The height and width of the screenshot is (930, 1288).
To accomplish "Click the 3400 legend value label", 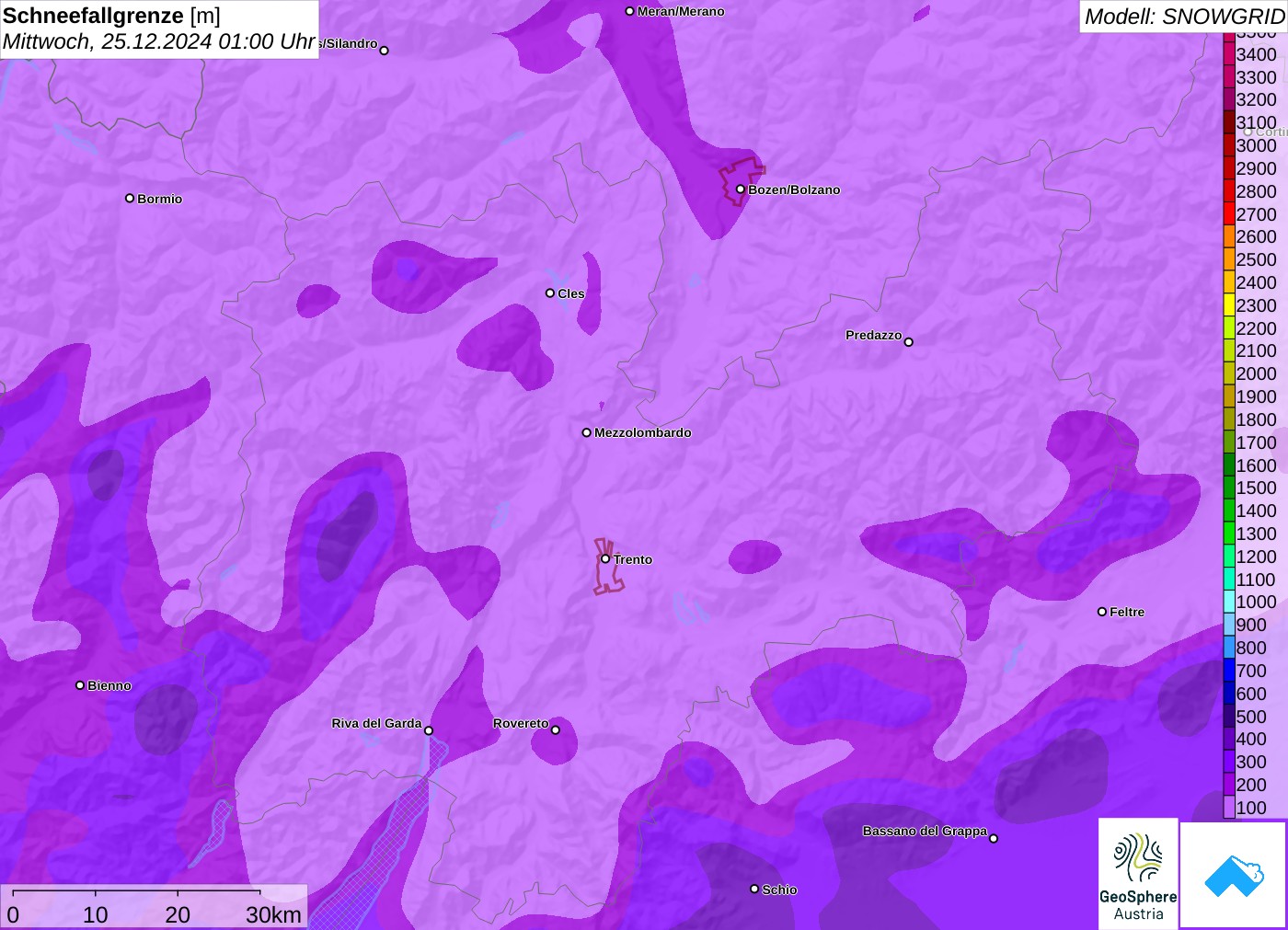I will click(1256, 54).
